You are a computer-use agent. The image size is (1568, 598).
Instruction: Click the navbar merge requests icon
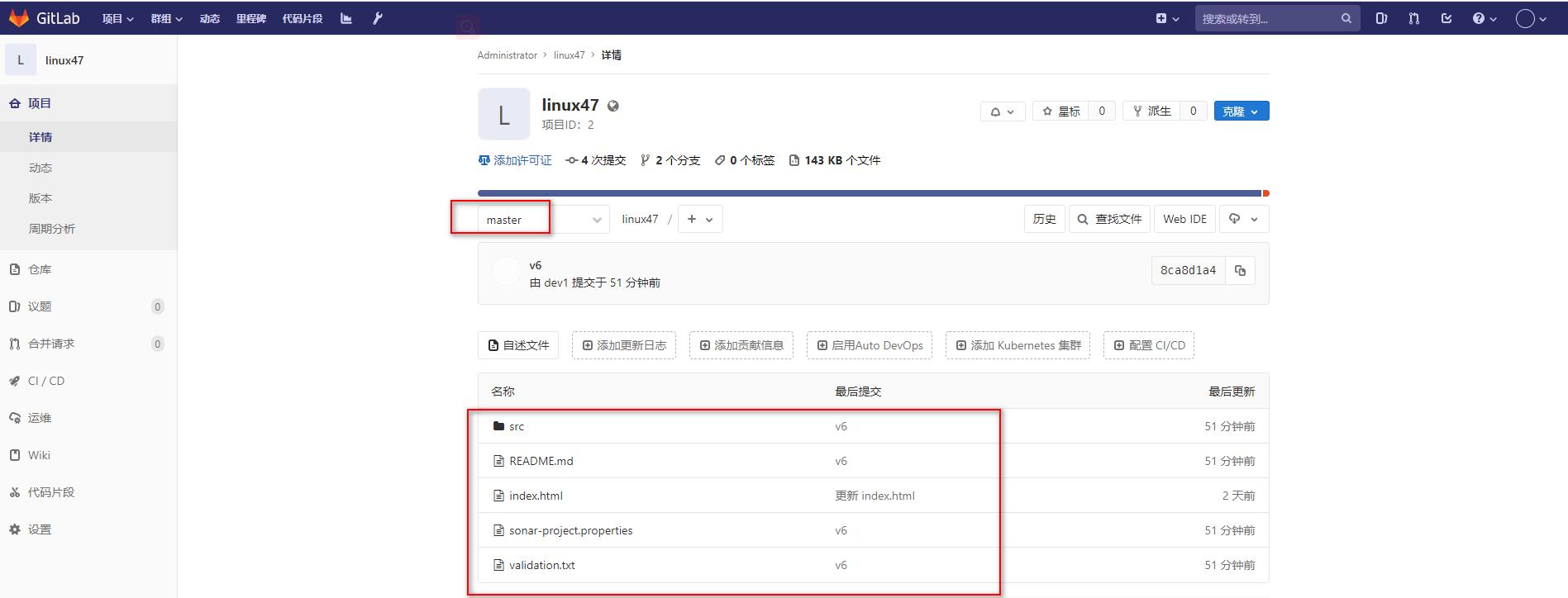pos(1414,18)
